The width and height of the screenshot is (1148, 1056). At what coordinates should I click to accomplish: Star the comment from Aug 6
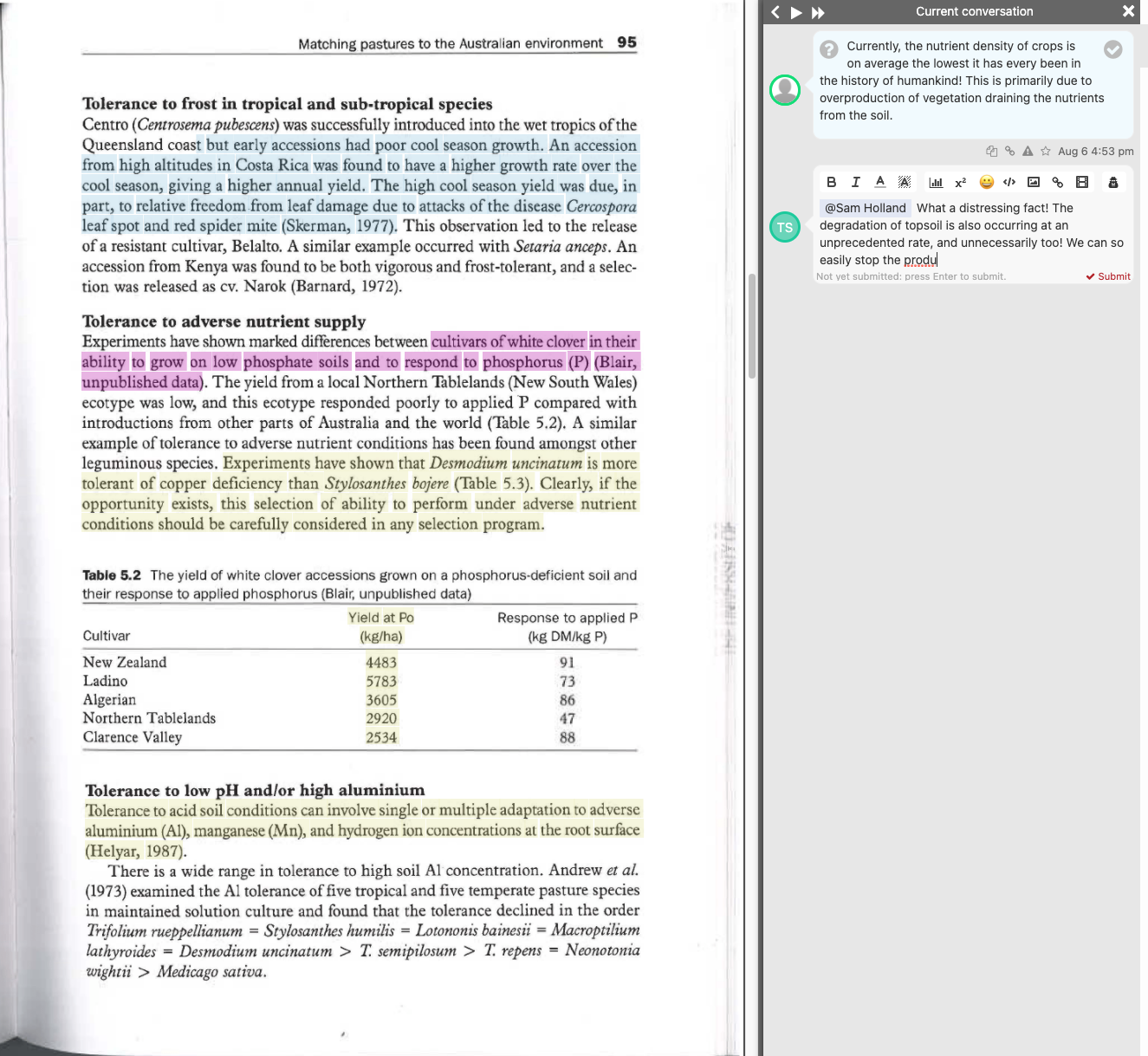pos(1046,151)
